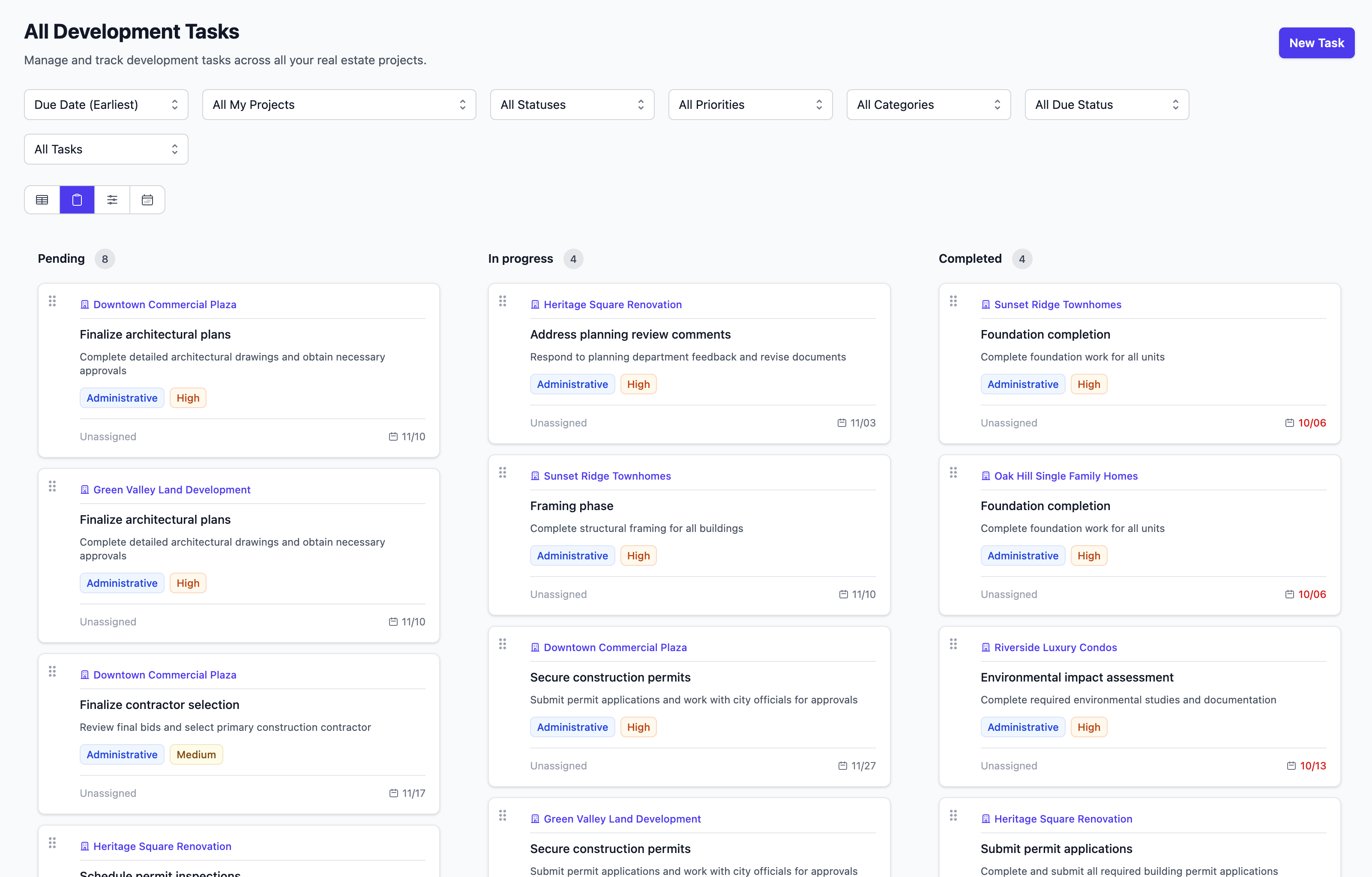Open the Downtown Commercial Plaza project link
The width and height of the screenshot is (1372, 877).
tap(165, 304)
